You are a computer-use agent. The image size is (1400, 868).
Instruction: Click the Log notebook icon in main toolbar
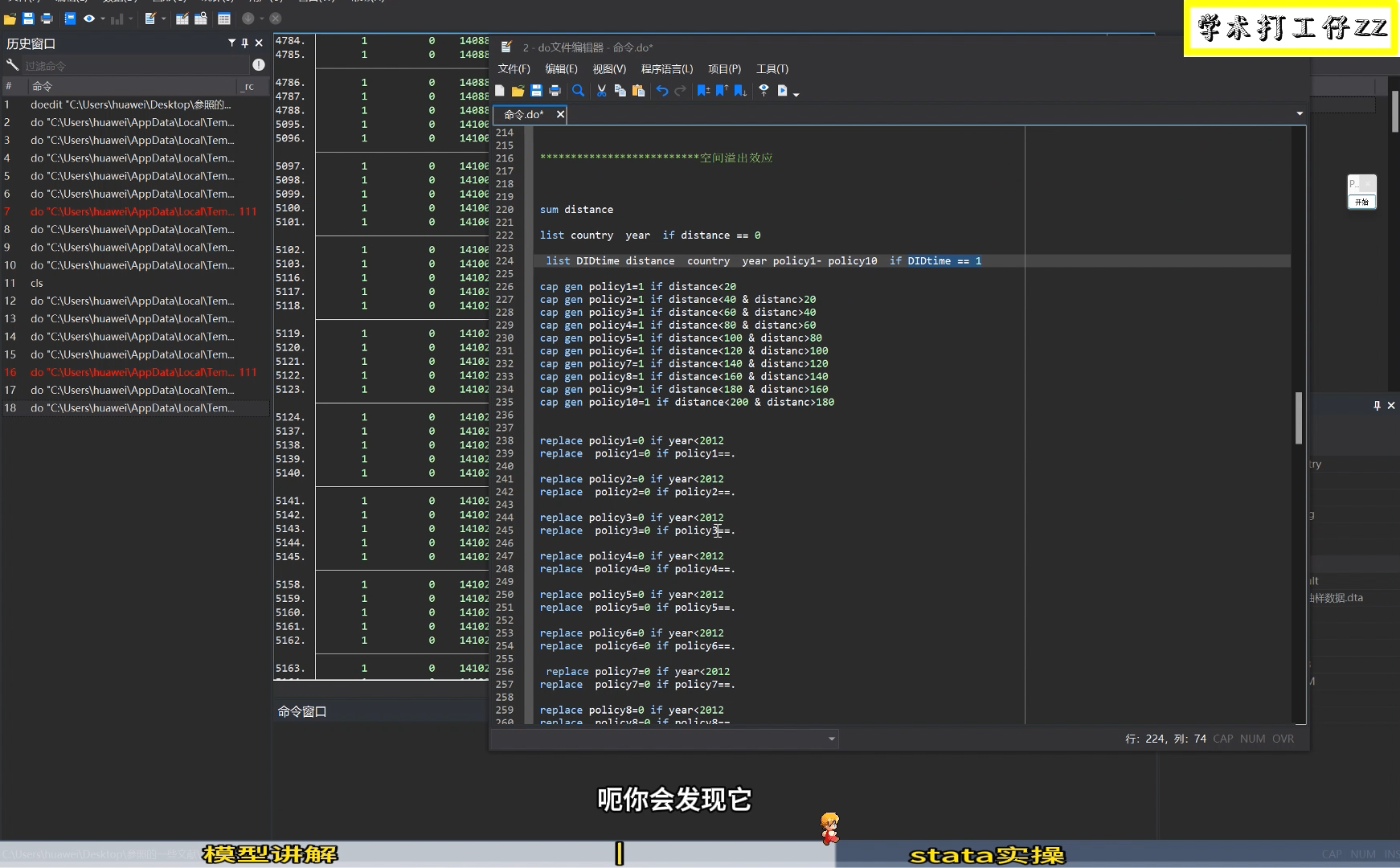(x=70, y=18)
